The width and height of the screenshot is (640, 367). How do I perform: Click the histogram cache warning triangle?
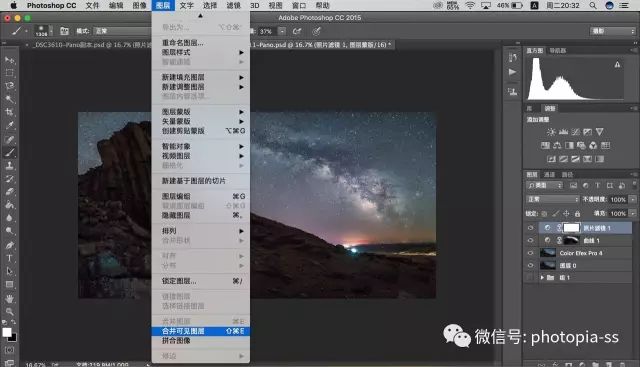tap(617, 65)
